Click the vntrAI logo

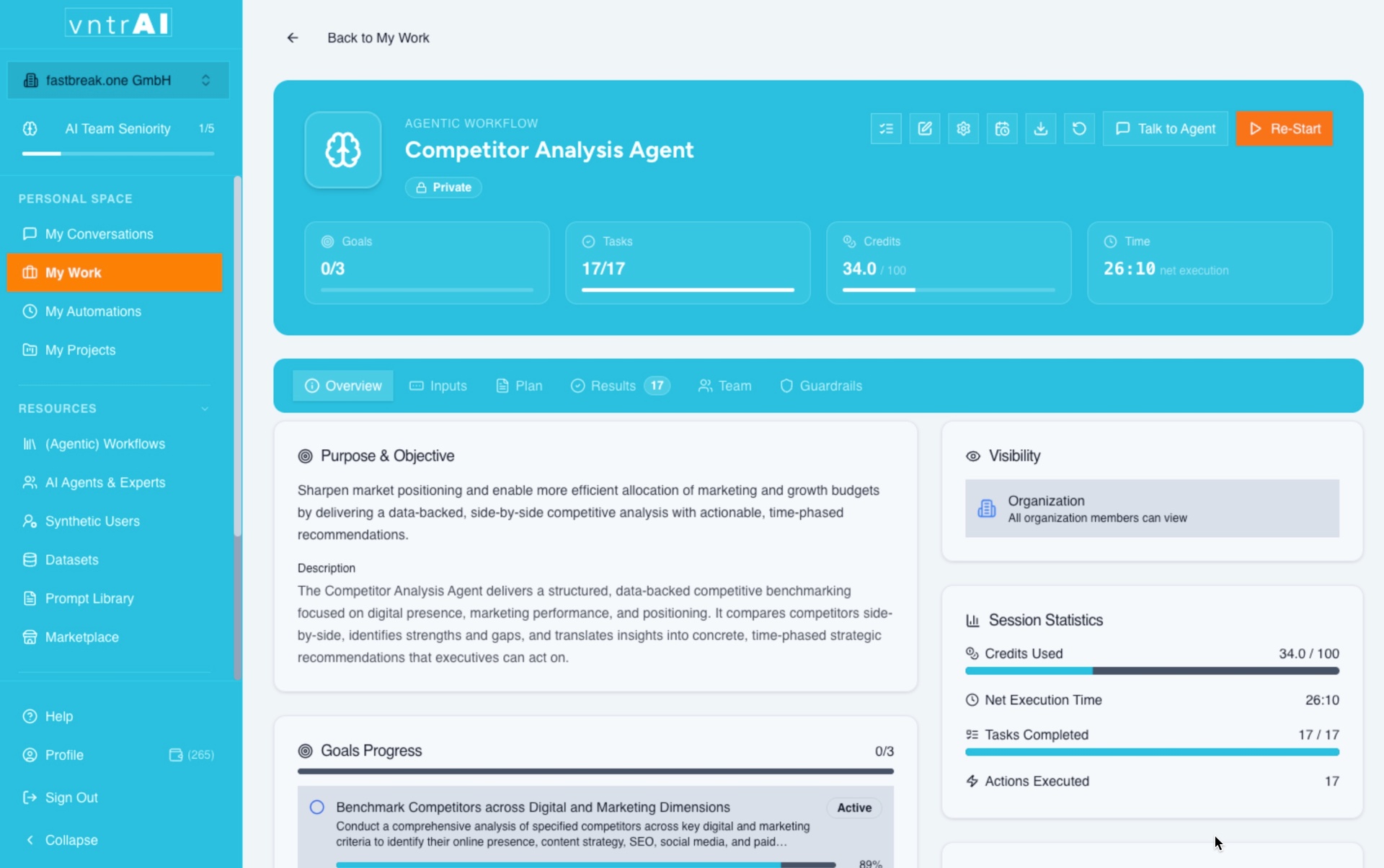(119, 24)
